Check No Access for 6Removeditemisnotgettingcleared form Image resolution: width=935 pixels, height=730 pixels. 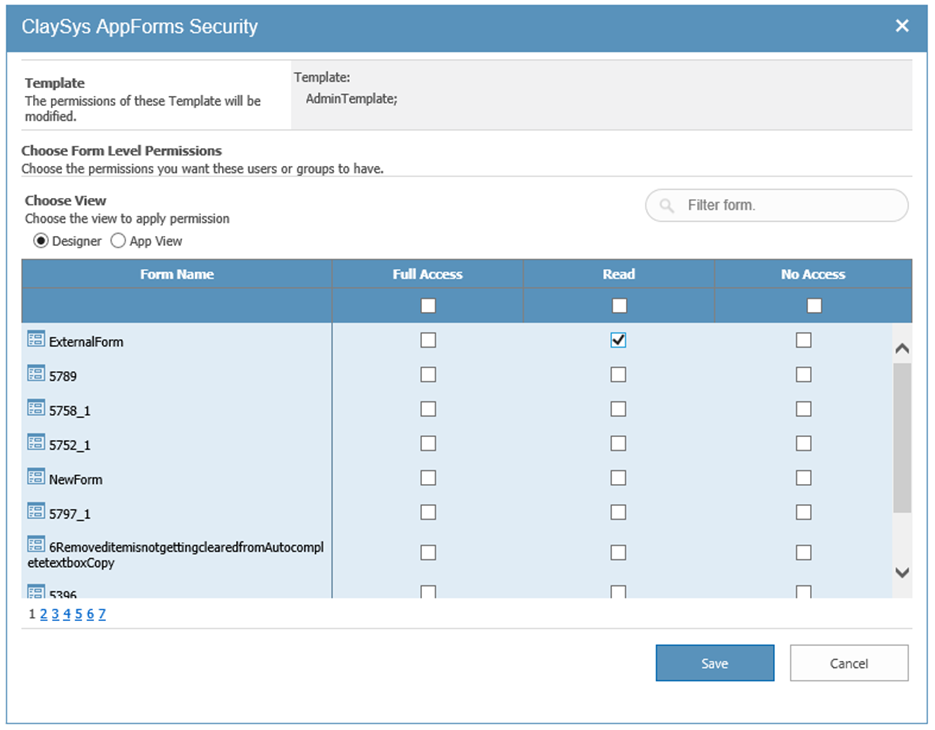click(804, 552)
